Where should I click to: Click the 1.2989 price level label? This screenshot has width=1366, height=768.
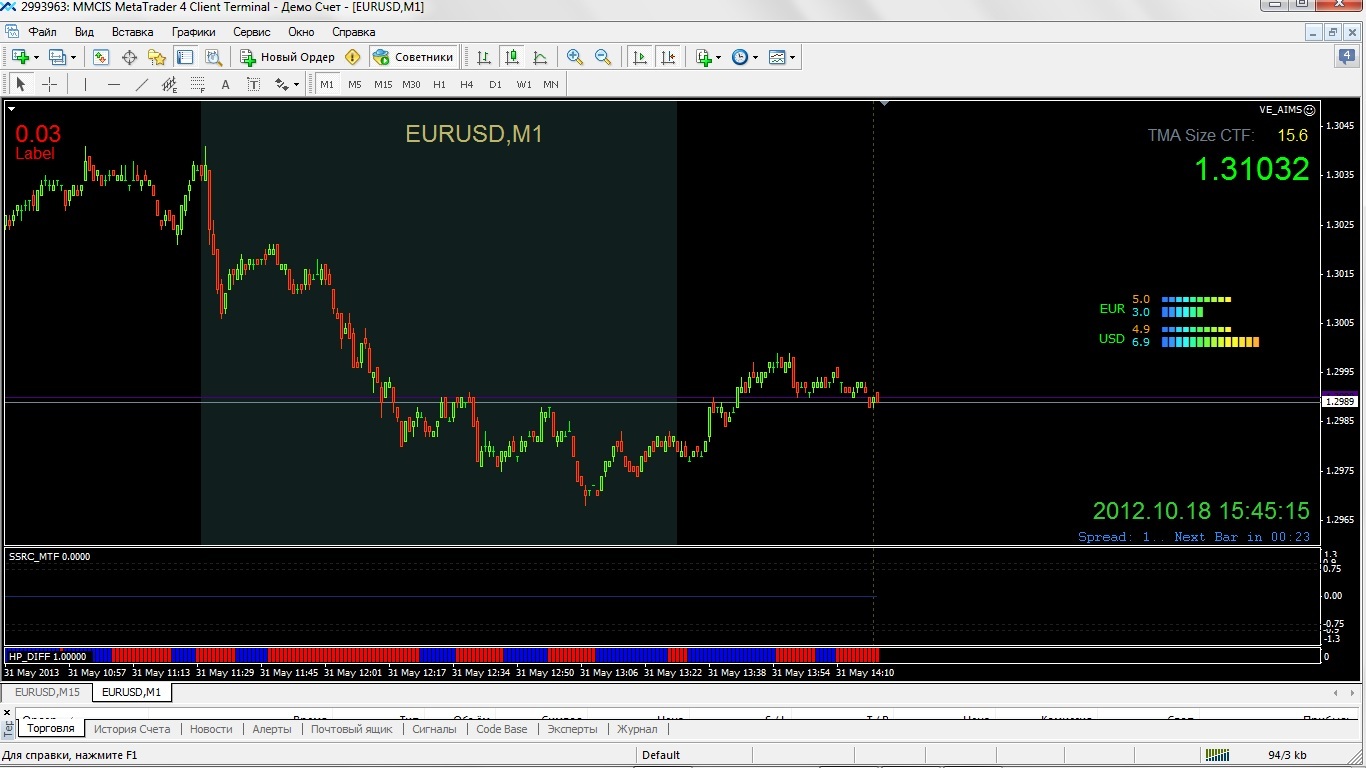click(1339, 401)
